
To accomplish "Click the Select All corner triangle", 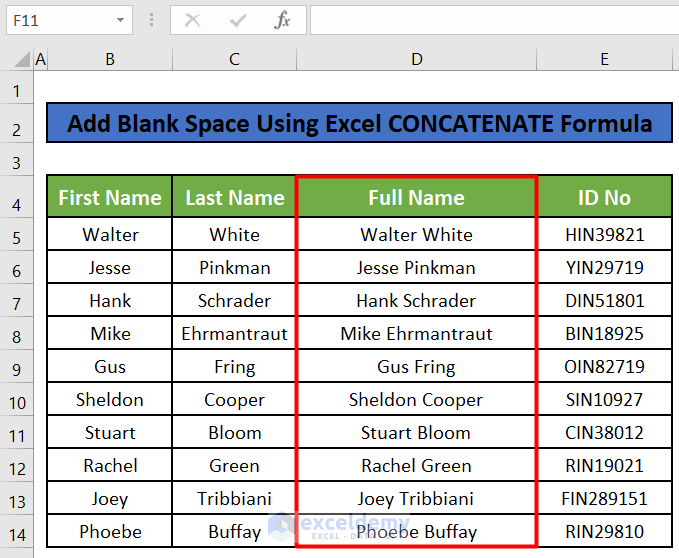I will coord(22,59).
